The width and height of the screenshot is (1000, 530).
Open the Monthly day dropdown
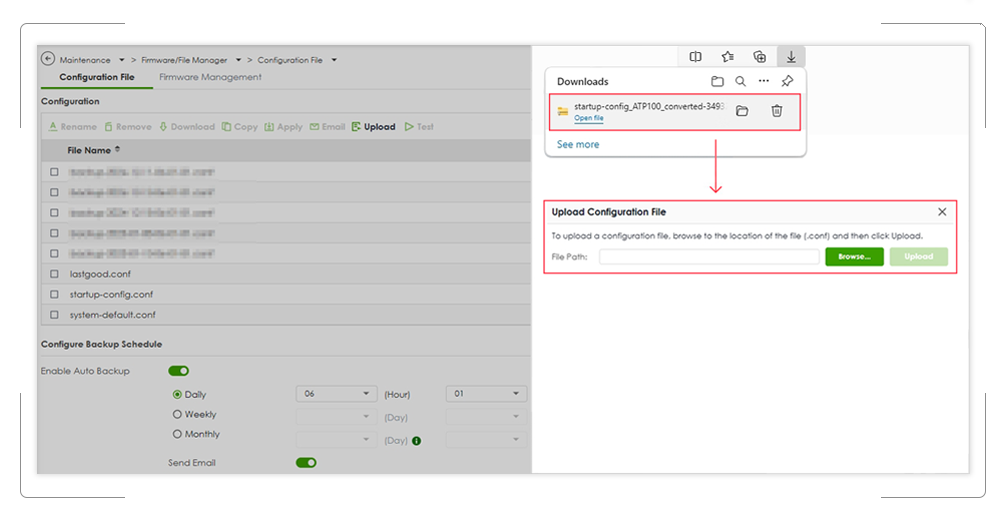pyautogui.click(x=336, y=439)
